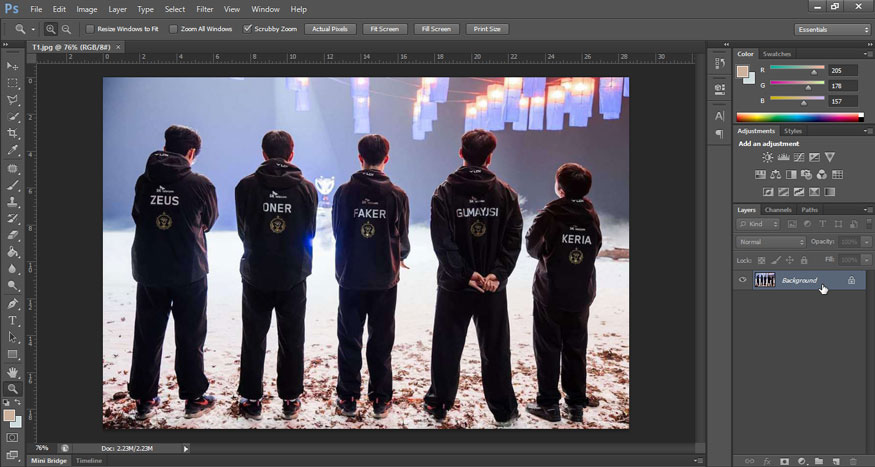
Task: Expand the layer Kind filter dropdown
Action: [759, 225]
